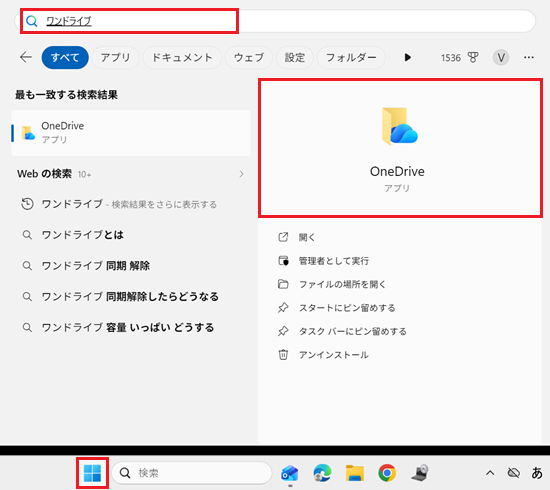Switch to the アプリ filter tab
Screen dimensions: 550x490
115,57
